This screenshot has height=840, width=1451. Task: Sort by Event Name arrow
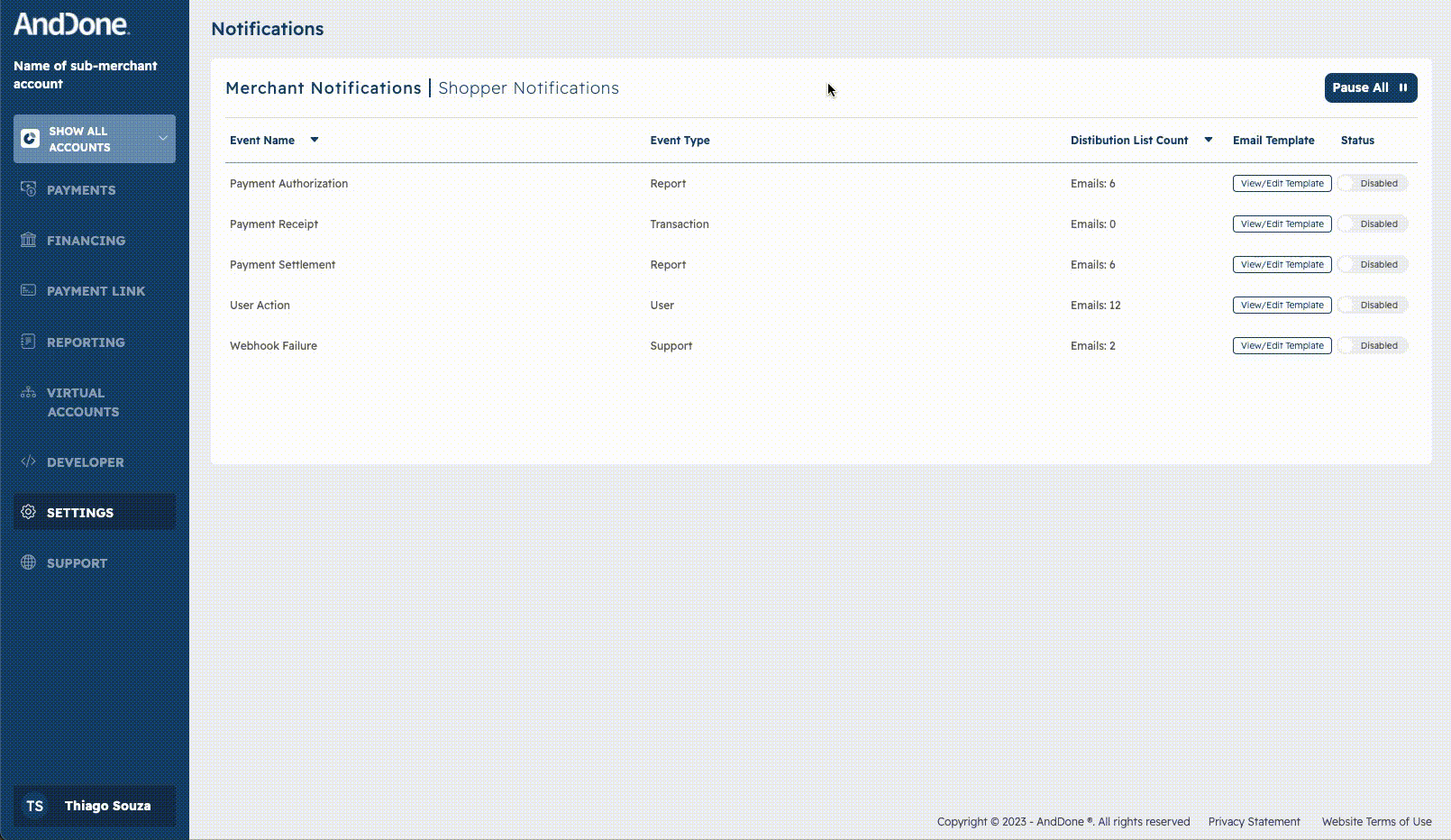[315, 140]
